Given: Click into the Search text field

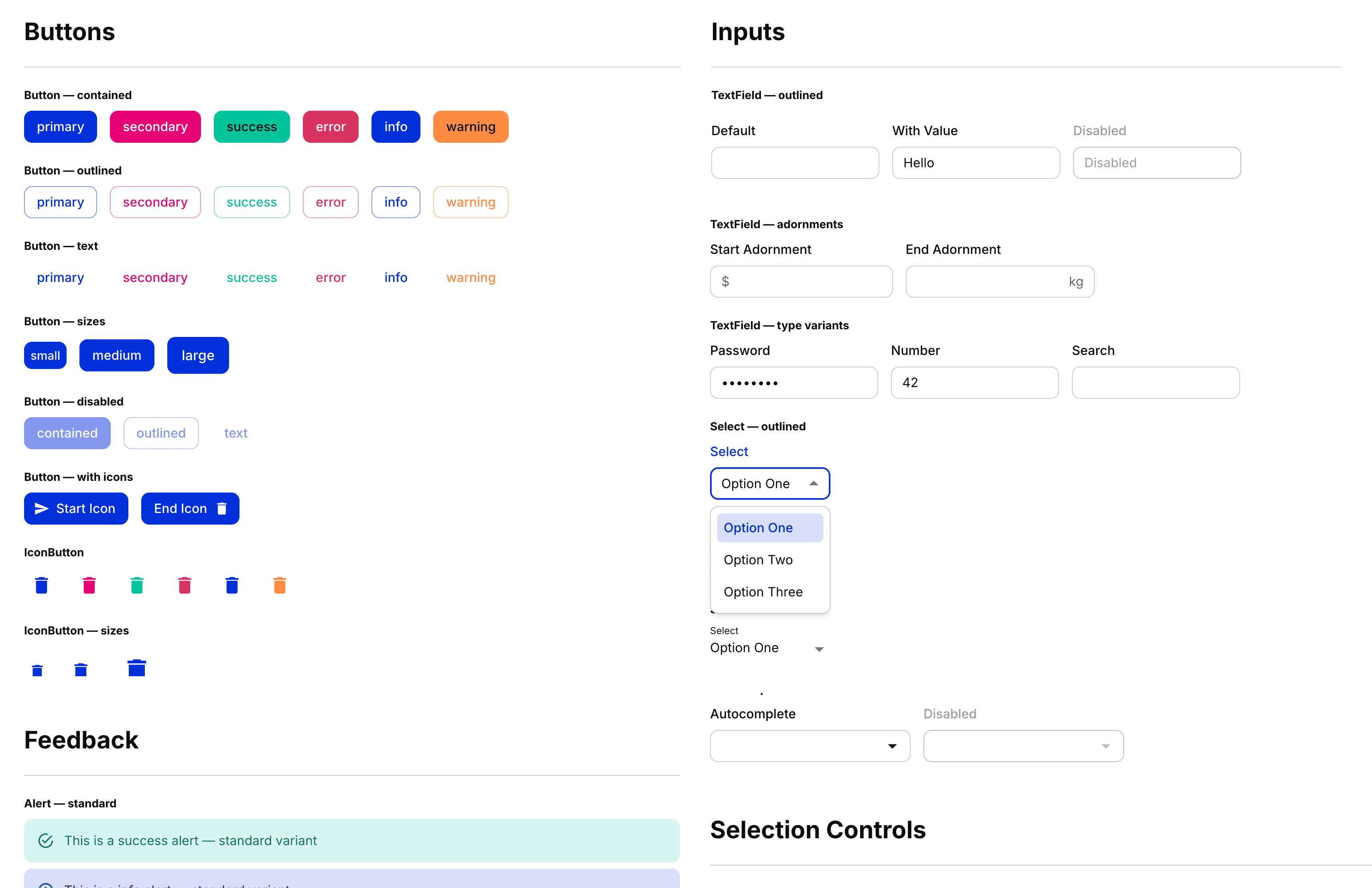Looking at the screenshot, I should [x=1155, y=383].
